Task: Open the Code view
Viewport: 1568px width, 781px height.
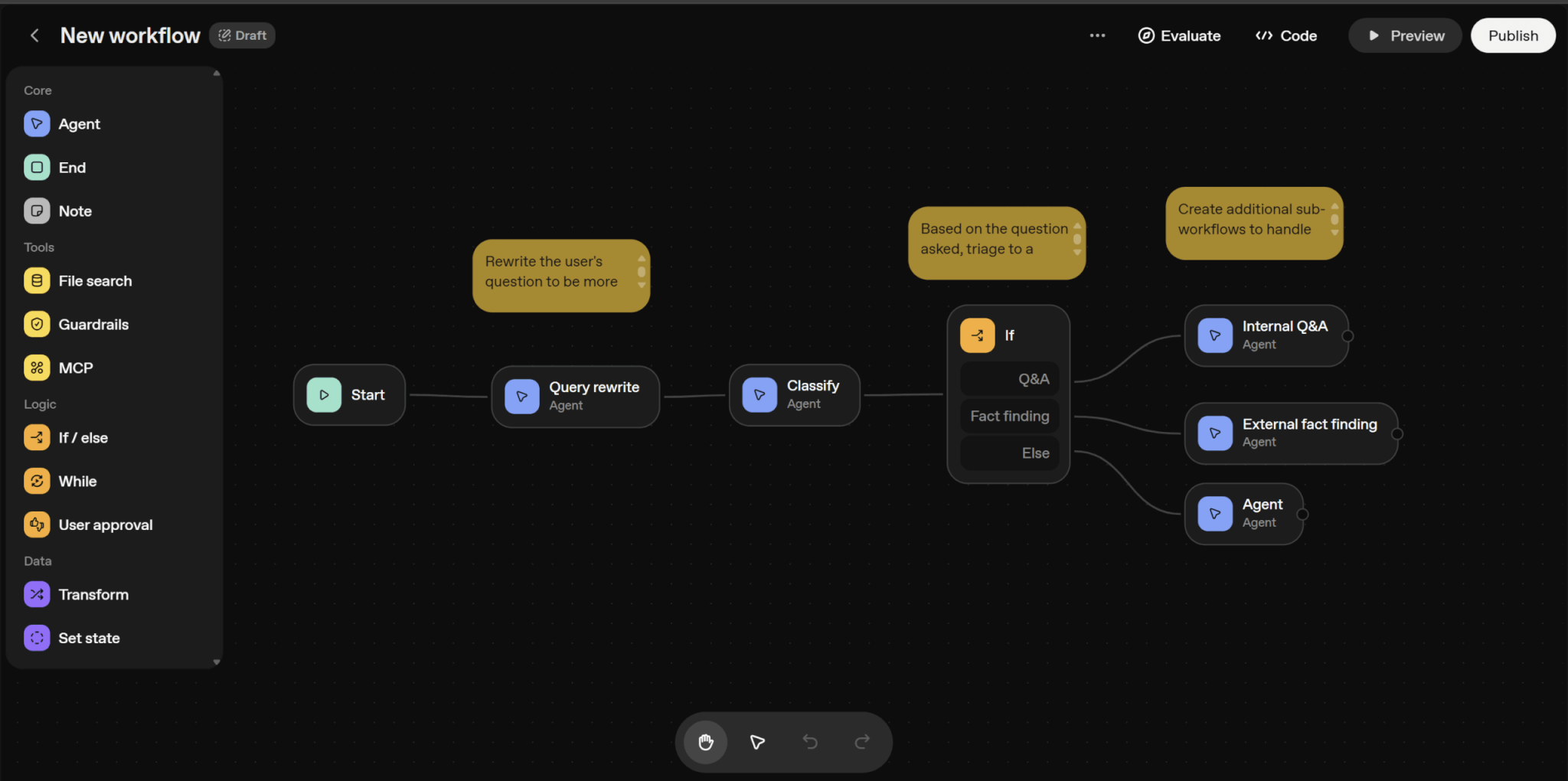Action: [x=1286, y=36]
